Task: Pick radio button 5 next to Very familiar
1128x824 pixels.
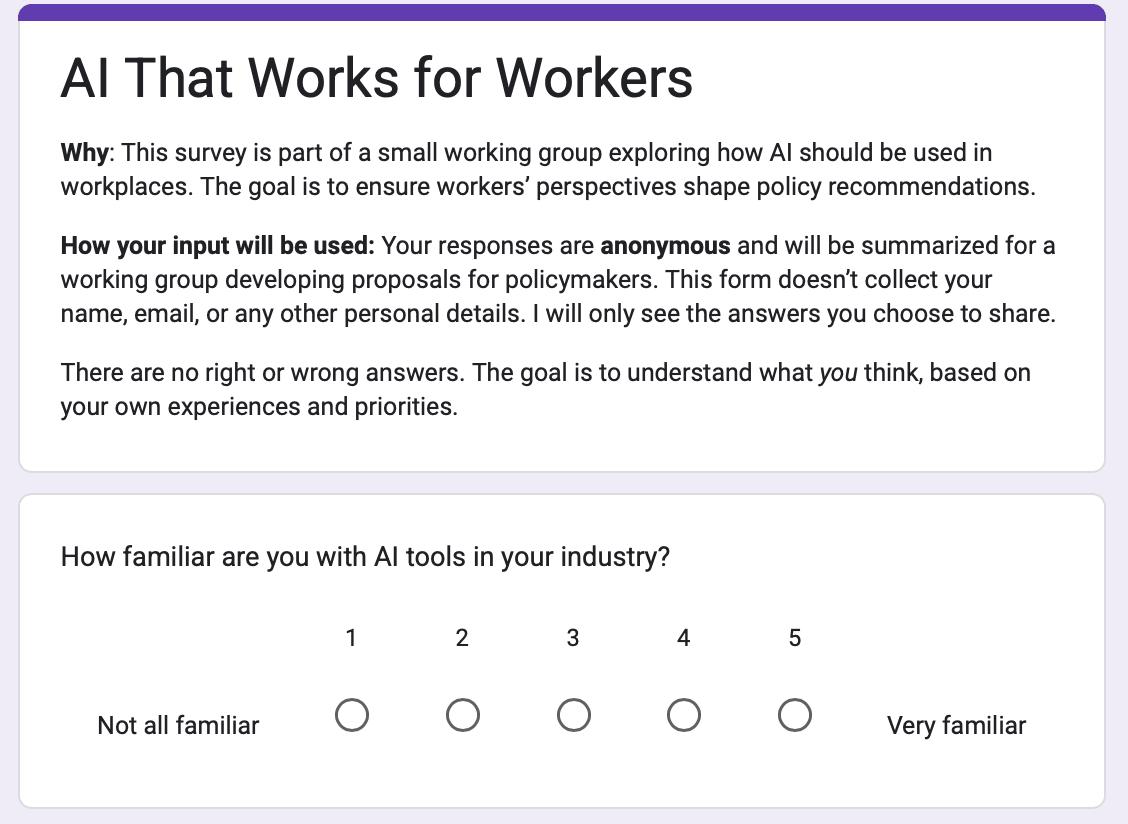Action: tap(794, 715)
